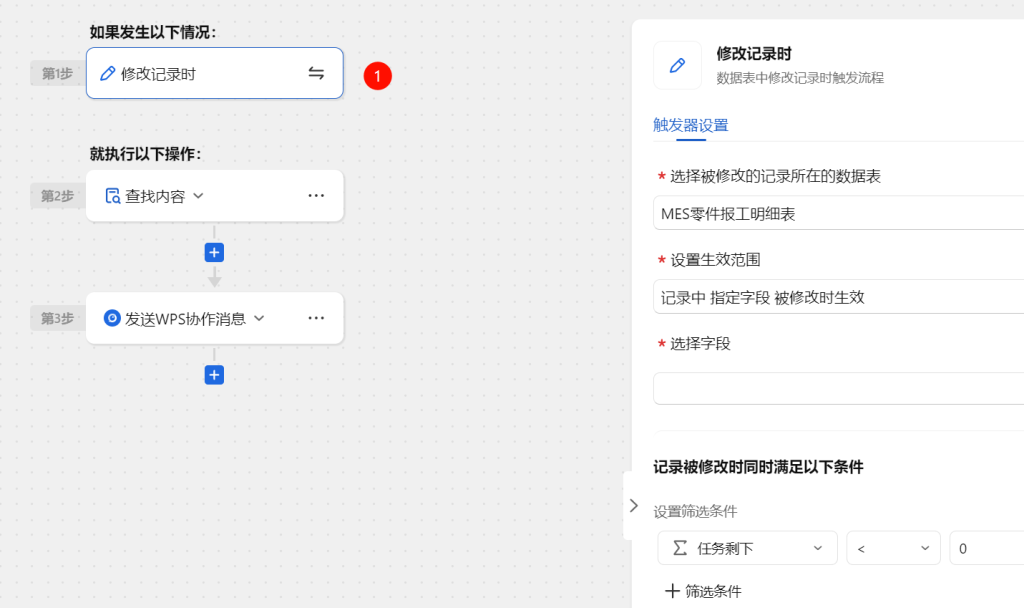
Task: Click the 查找内容 step title text
Action: coord(155,196)
